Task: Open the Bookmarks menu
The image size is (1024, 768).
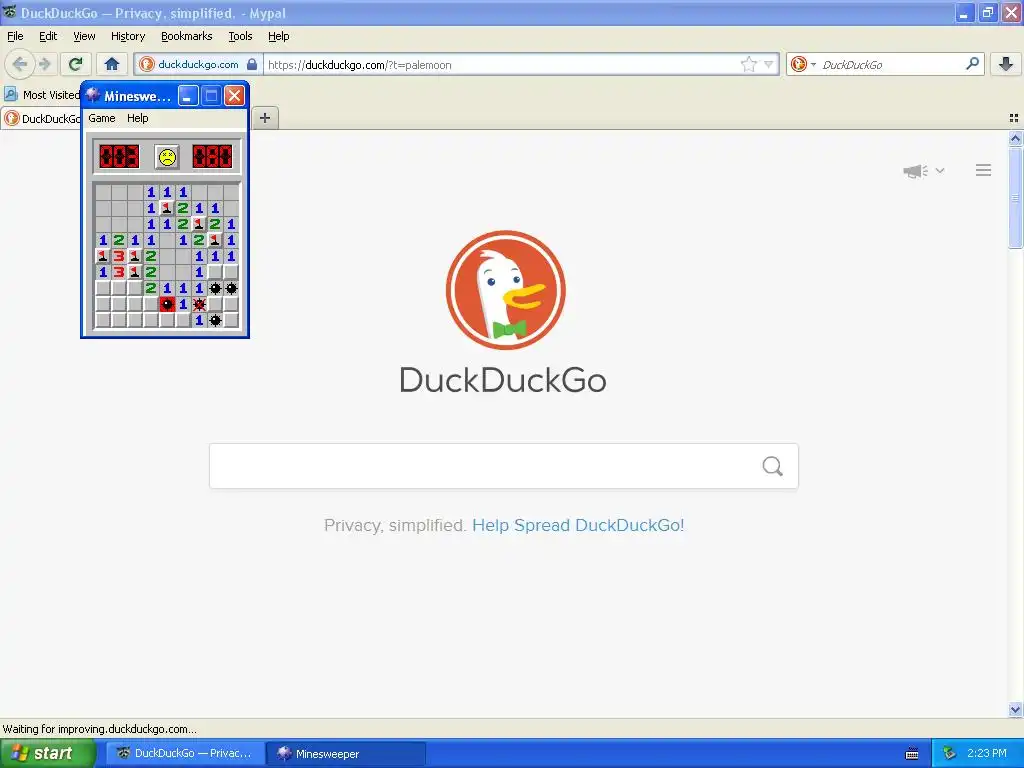Action: (x=187, y=36)
